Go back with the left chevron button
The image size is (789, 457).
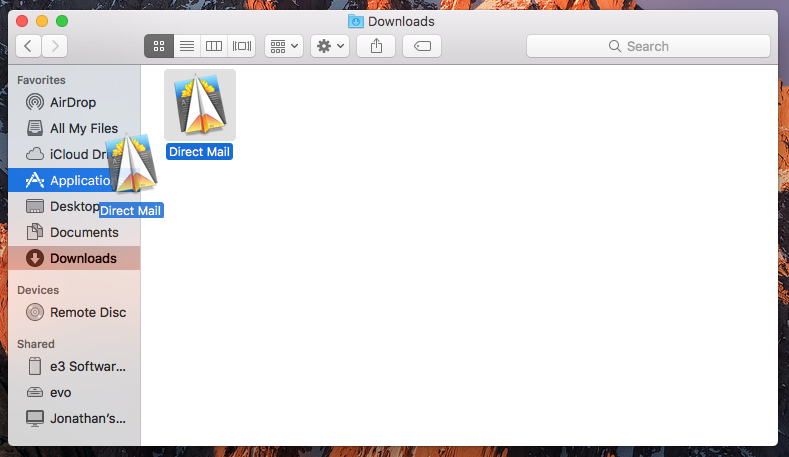pyautogui.click(x=29, y=46)
